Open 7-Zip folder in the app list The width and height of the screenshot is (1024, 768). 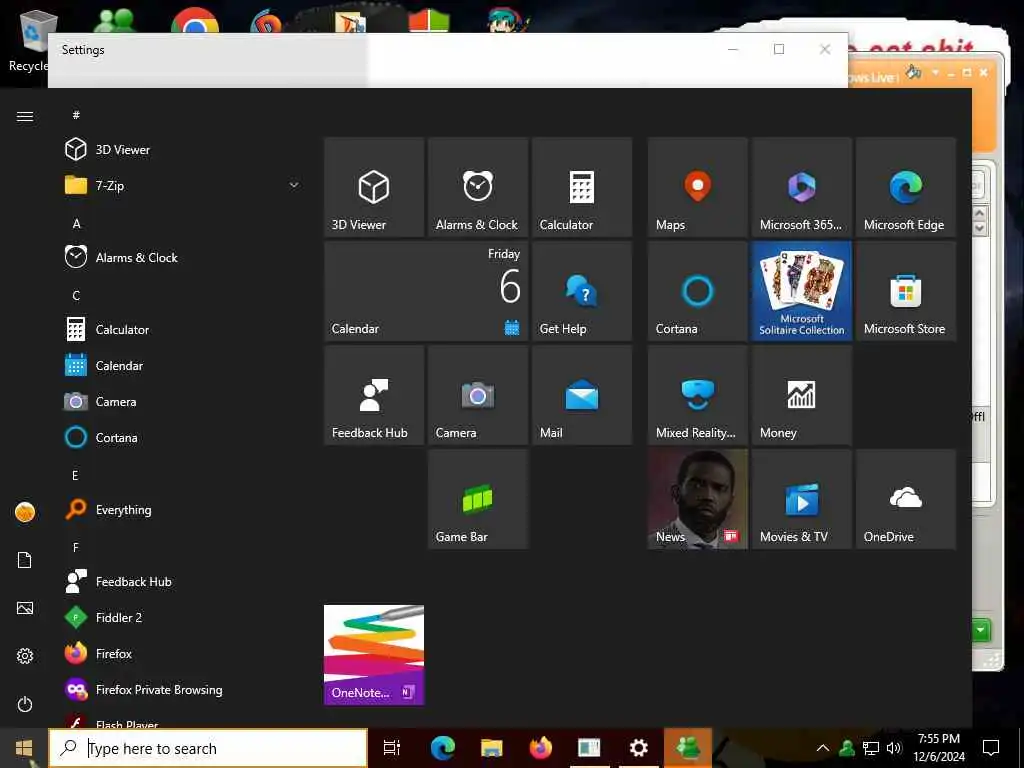tap(183, 185)
